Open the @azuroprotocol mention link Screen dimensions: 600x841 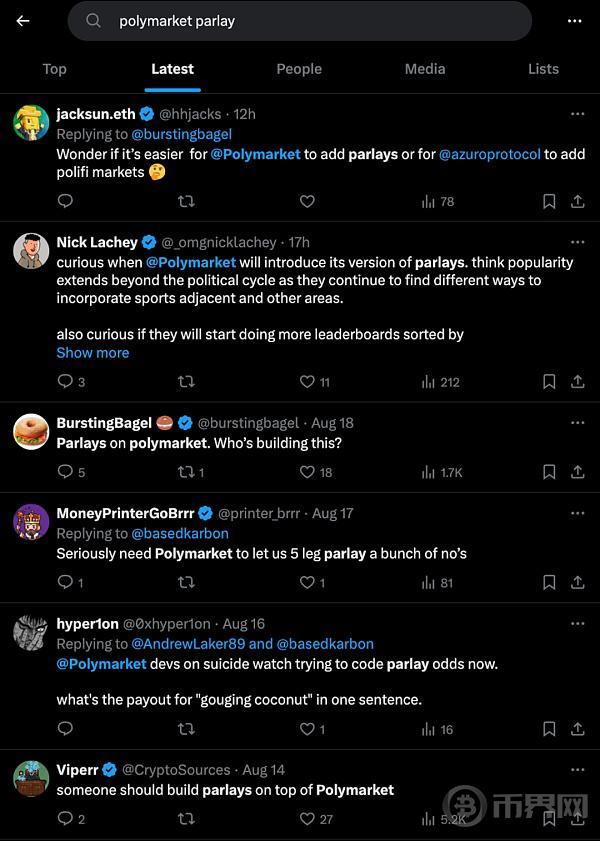point(490,154)
